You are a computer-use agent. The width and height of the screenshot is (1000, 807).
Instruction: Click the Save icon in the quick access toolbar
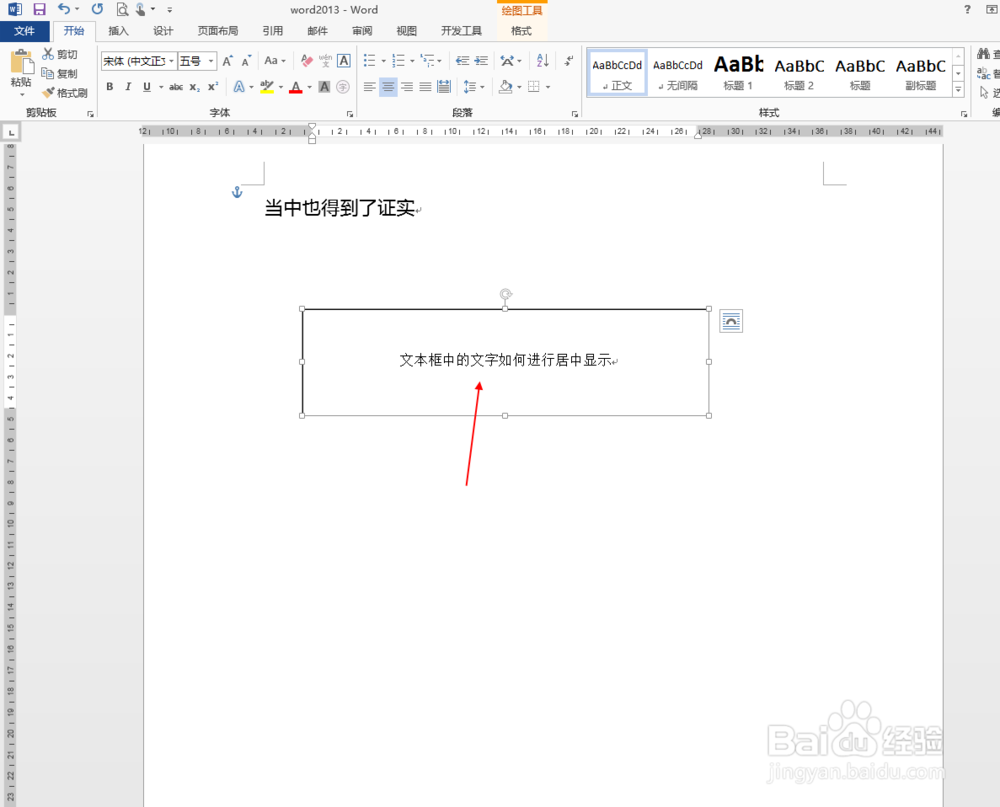coord(40,9)
